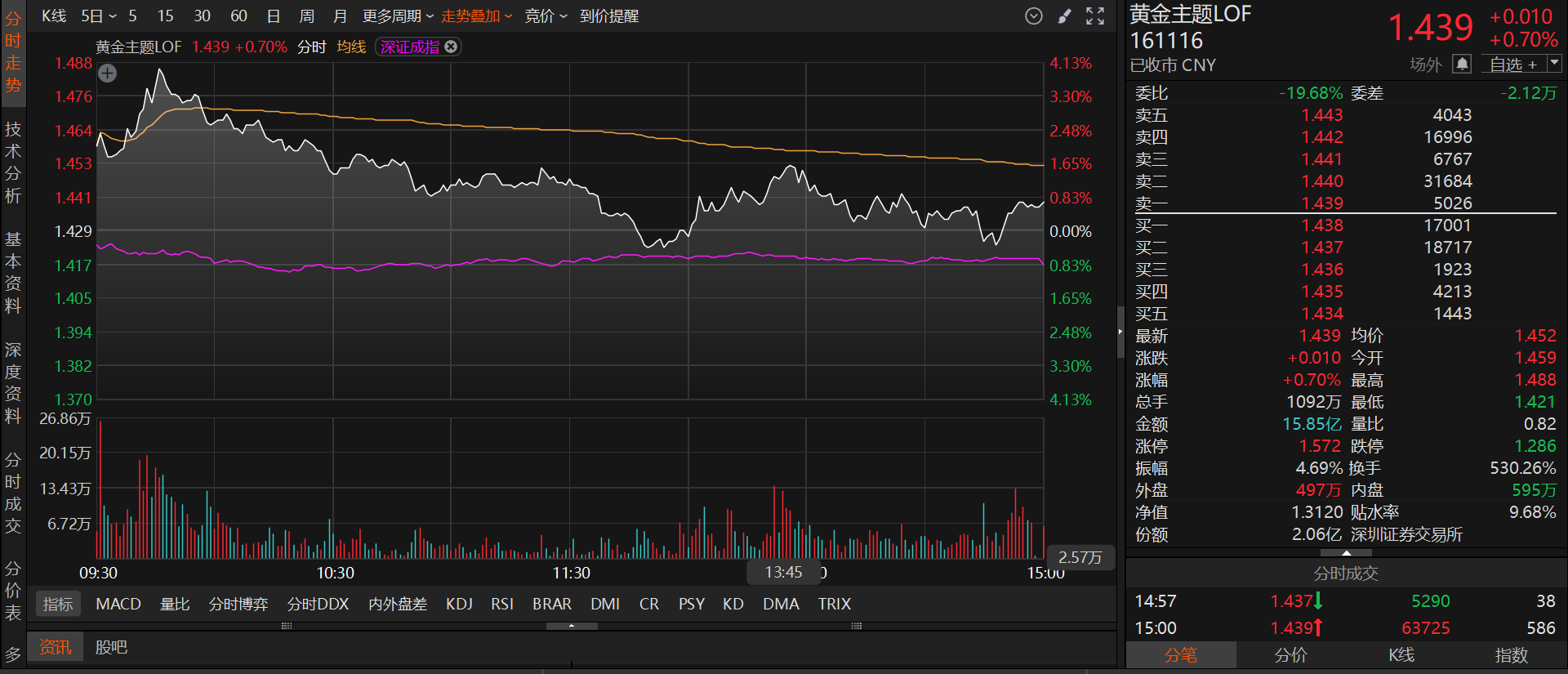
Task: Open the 走势叠加 overlay dropdown
Action: [x=476, y=16]
